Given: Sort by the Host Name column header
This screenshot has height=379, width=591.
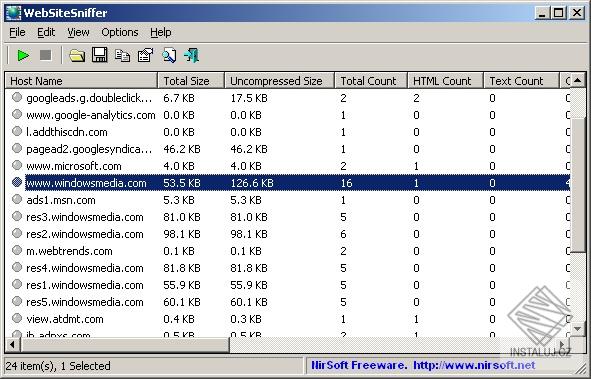Looking at the screenshot, I should click(81, 81).
